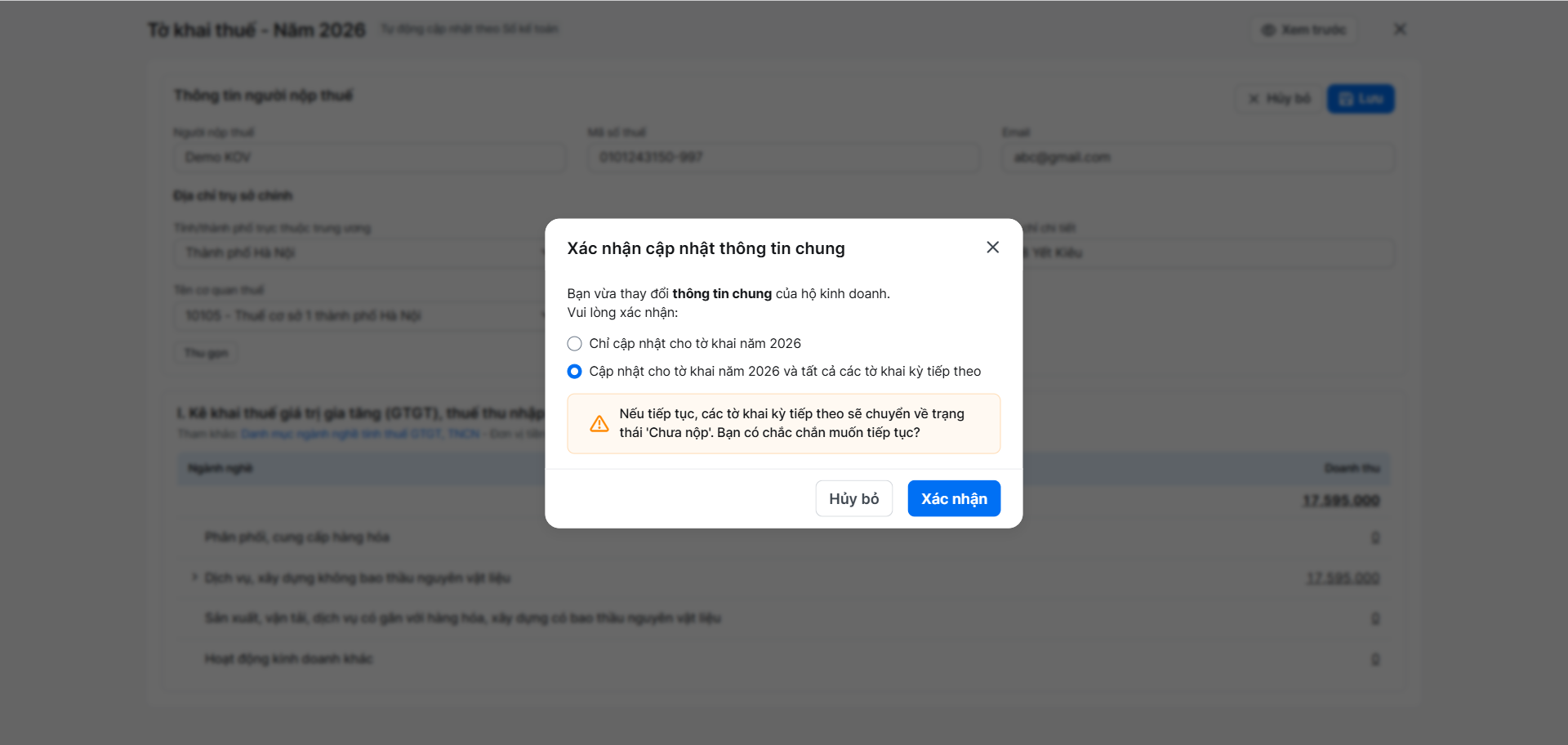Click the eye icon beside Xem trước
The height and width of the screenshot is (745, 1568).
pos(1268,30)
